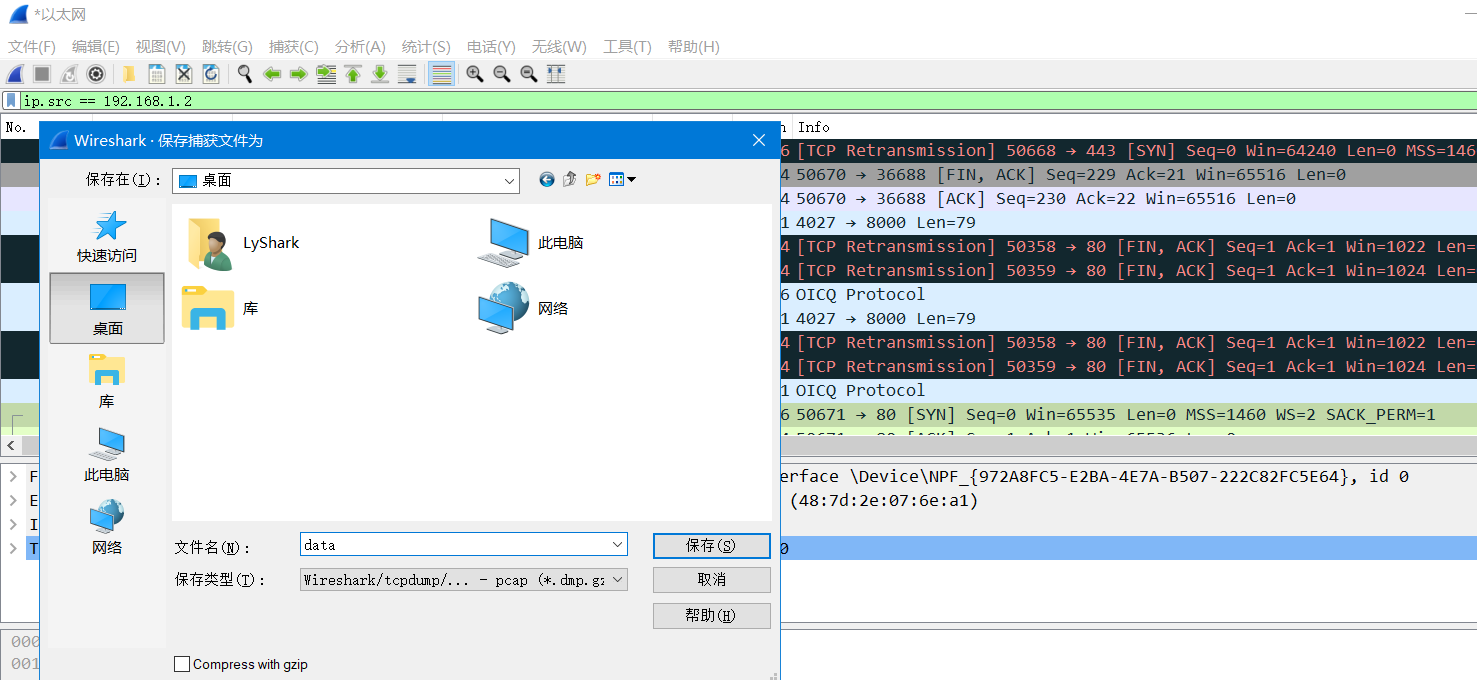Image resolution: width=1477 pixels, height=680 pixels.
Task: Reload this capture file icon
Action: tap(211, 74)
